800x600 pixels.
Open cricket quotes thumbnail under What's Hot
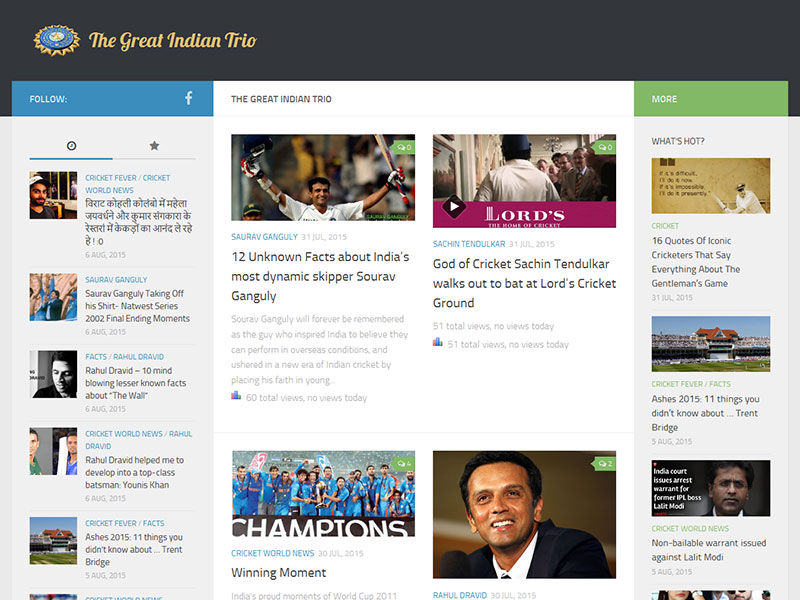tap(711, 186)
